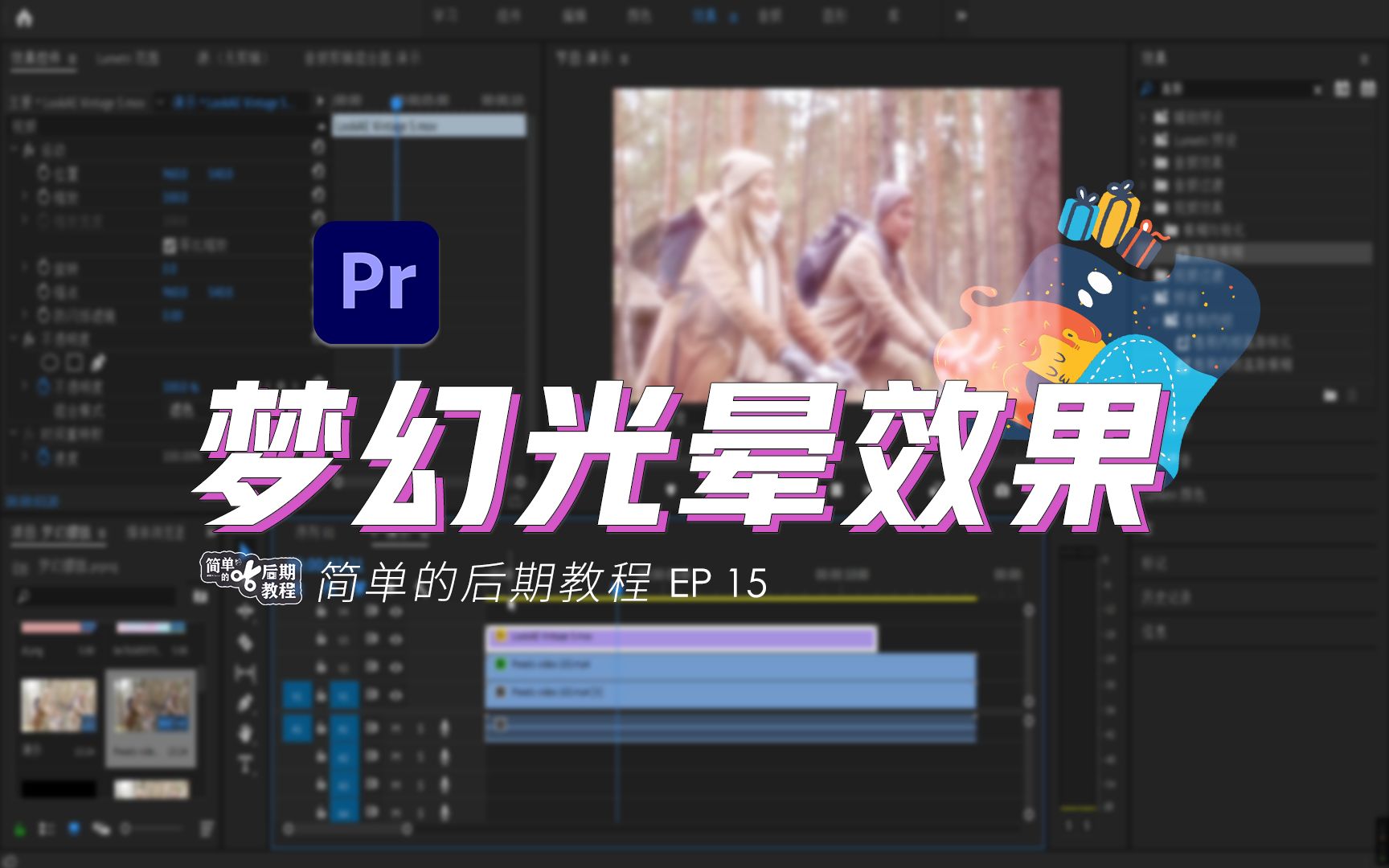The width and height of the screenshot is (1389, 868).
Task: Create a four-point polygon mask
Action: coord(74,362)
